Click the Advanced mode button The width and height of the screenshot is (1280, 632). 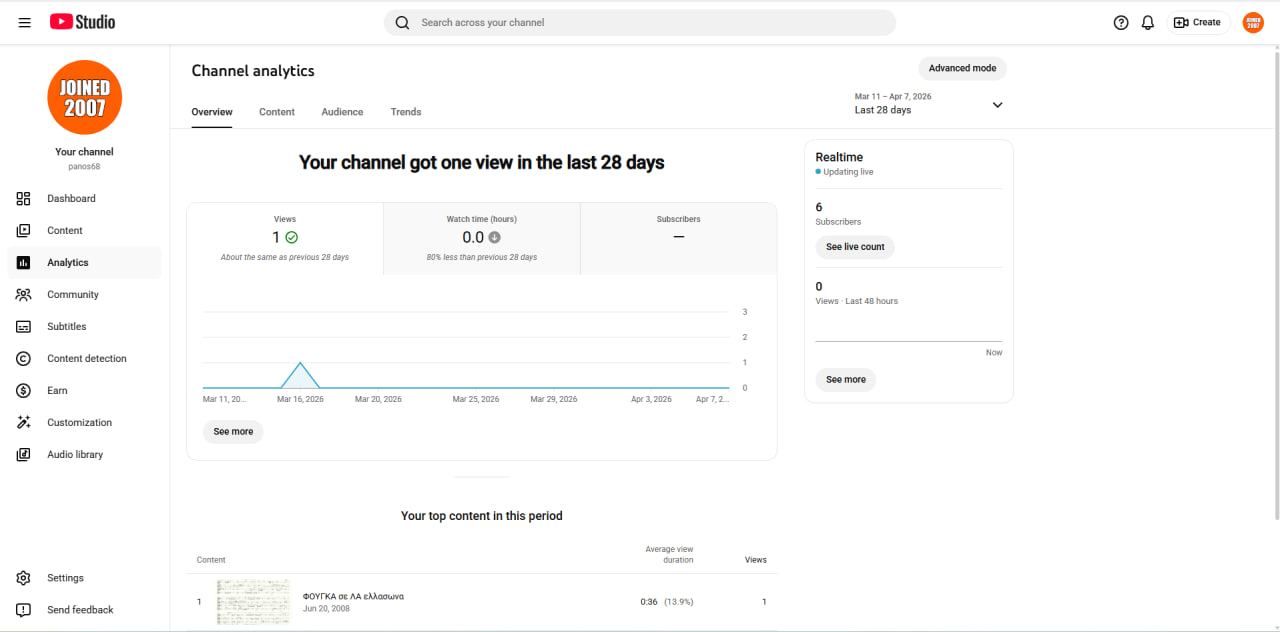[x=962, y=68]
